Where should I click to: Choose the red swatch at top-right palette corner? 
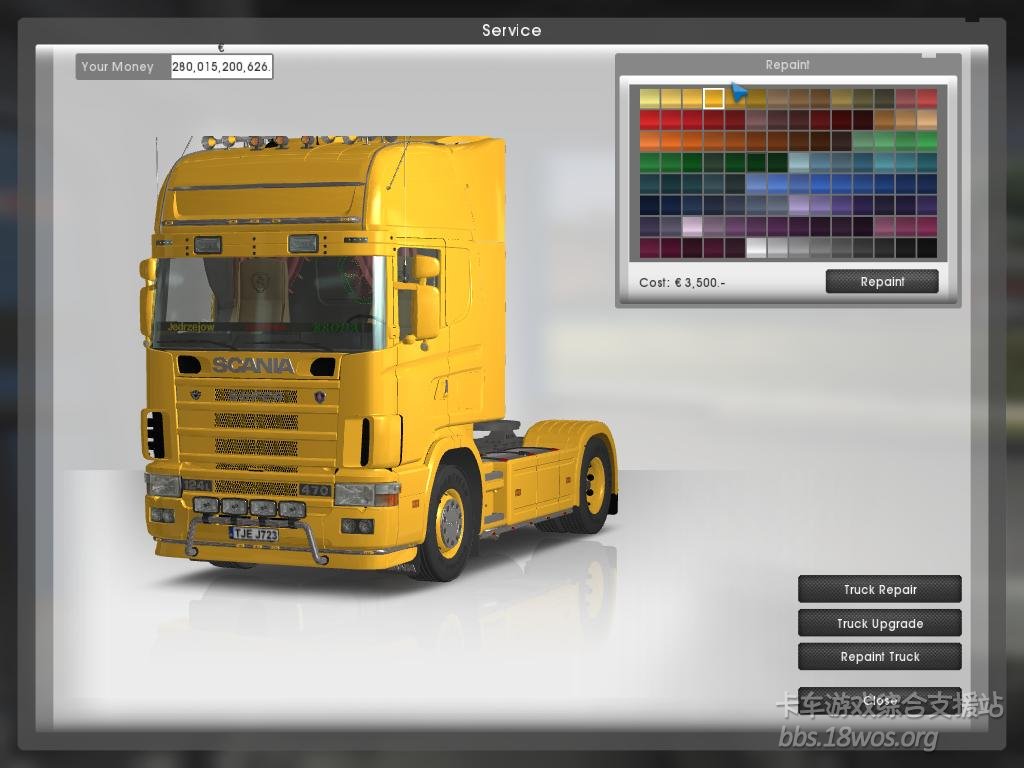(927, 98)
